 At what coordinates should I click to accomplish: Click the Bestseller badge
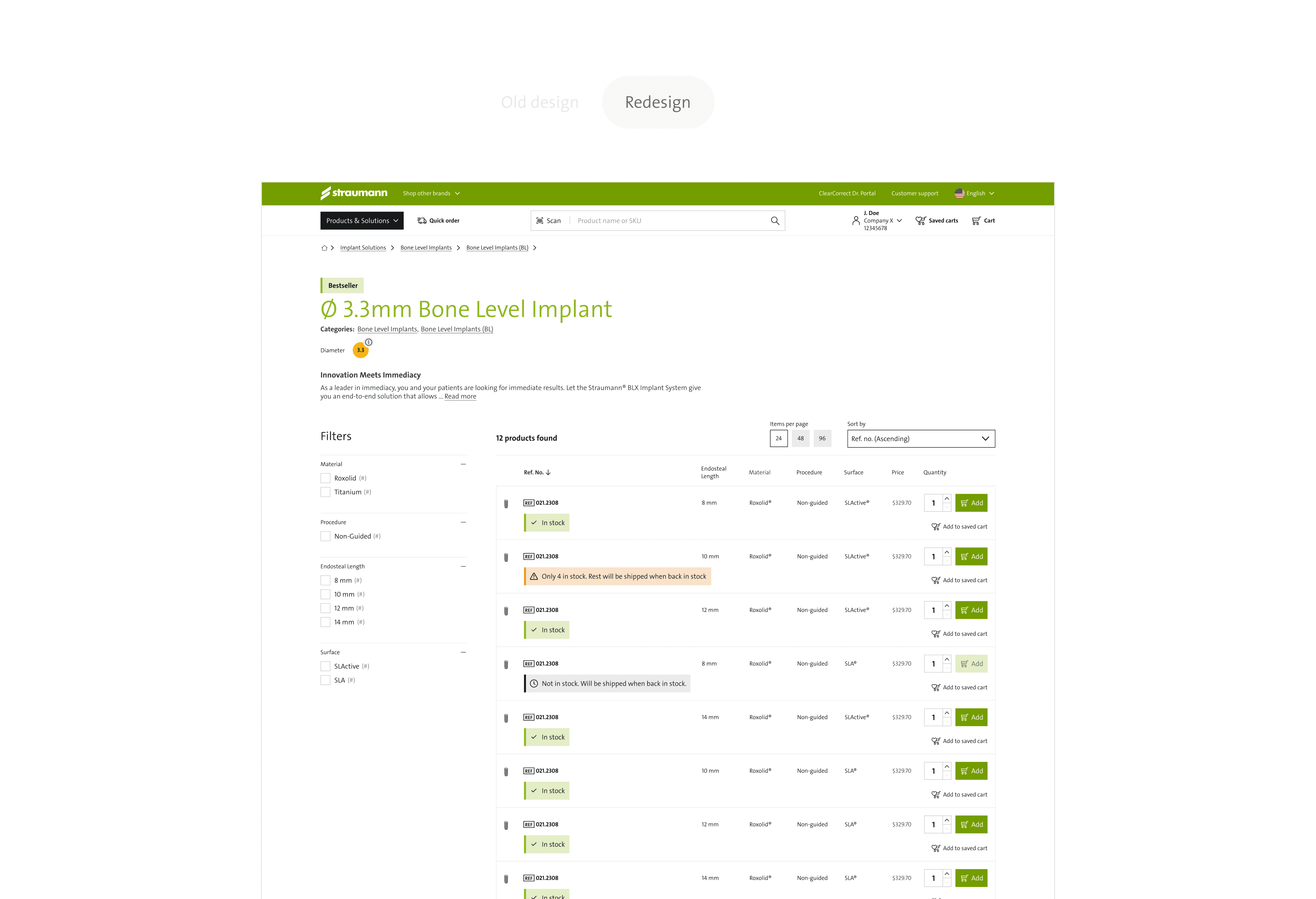point(342,286)
